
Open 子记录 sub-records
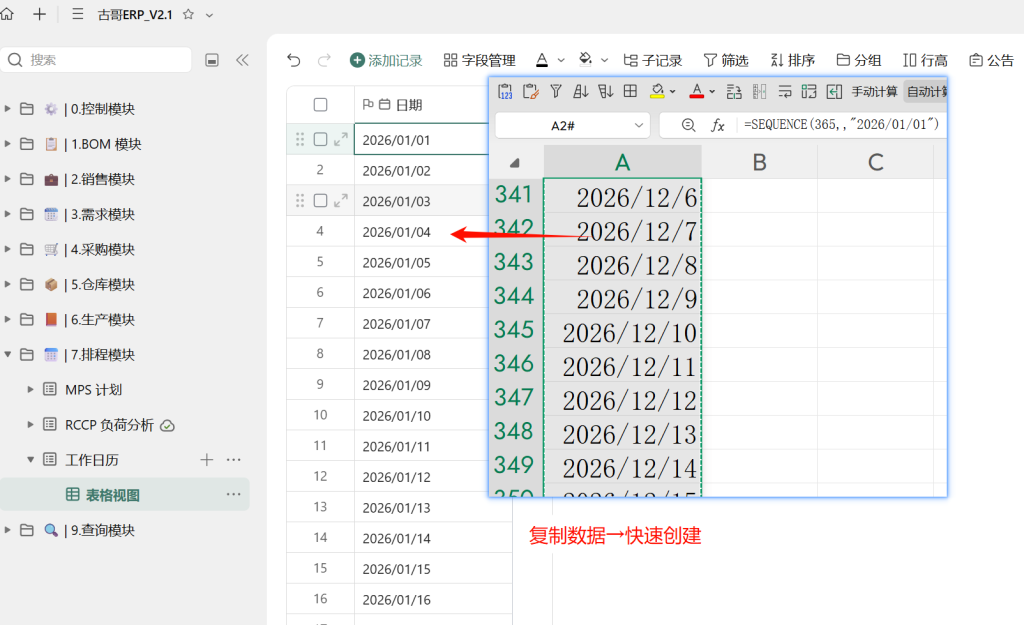coord(652,61)
